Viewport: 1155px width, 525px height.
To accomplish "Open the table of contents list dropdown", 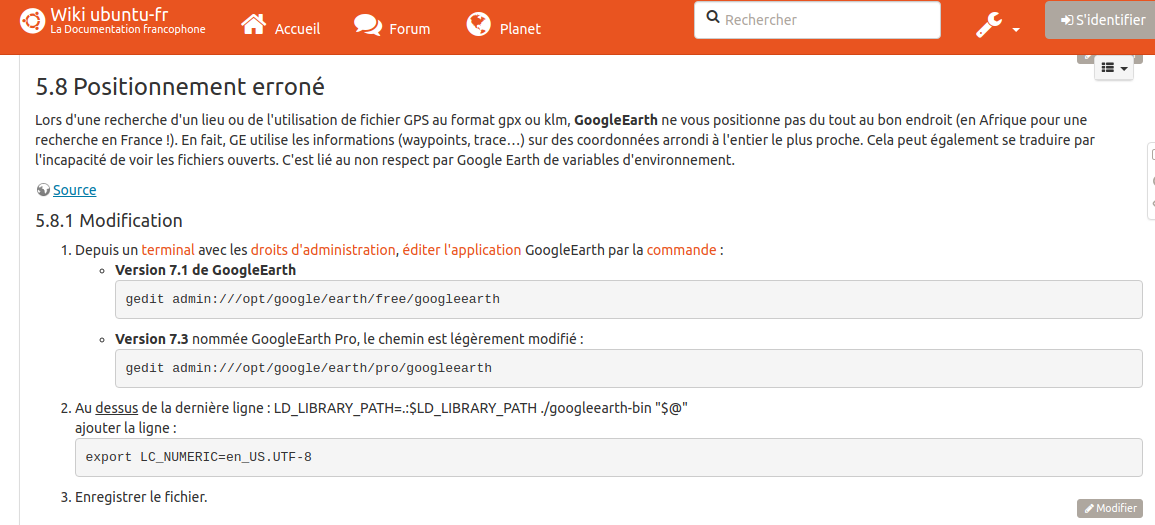I will (x=1114, y=68).
